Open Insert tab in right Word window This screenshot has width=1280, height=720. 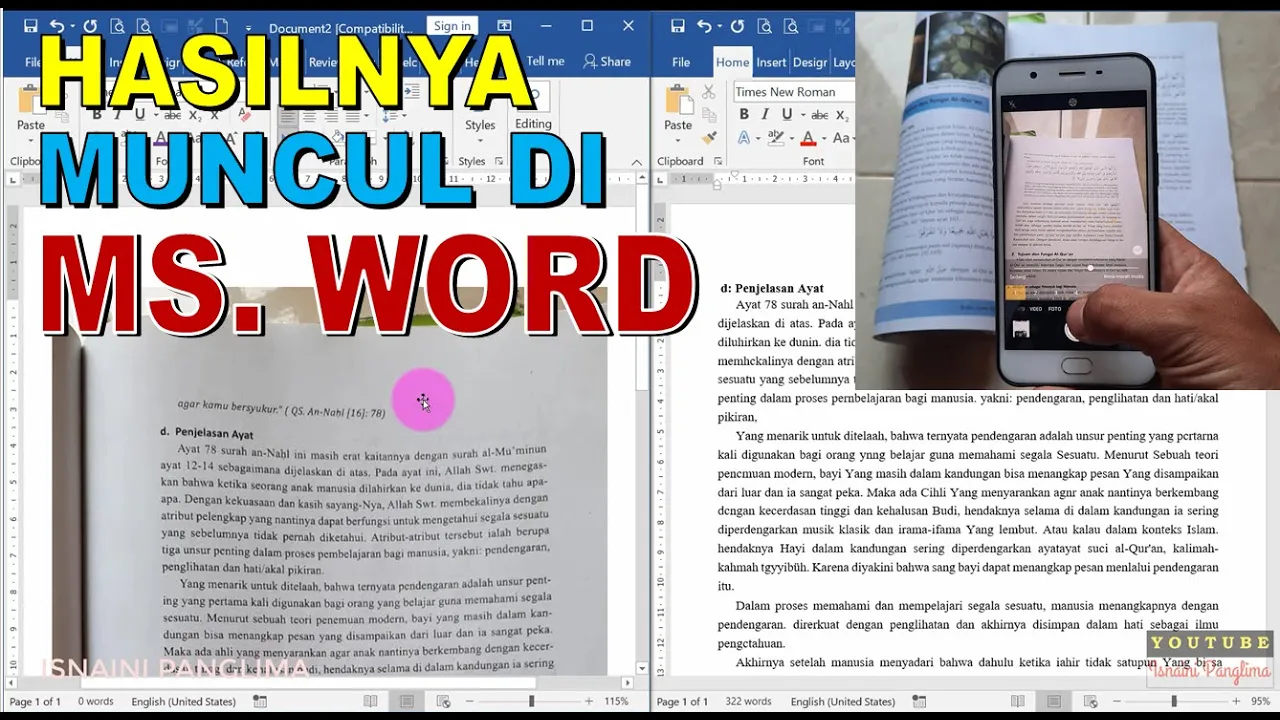point(771,62)
